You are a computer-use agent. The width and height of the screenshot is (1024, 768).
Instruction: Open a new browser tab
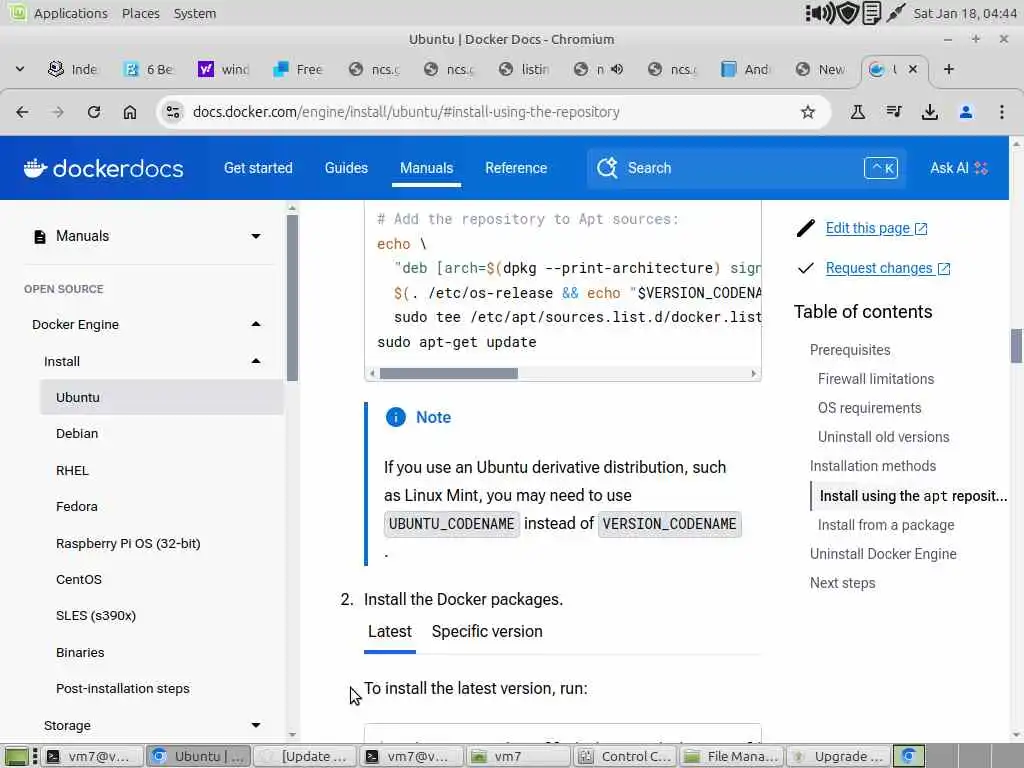(949, 69)
